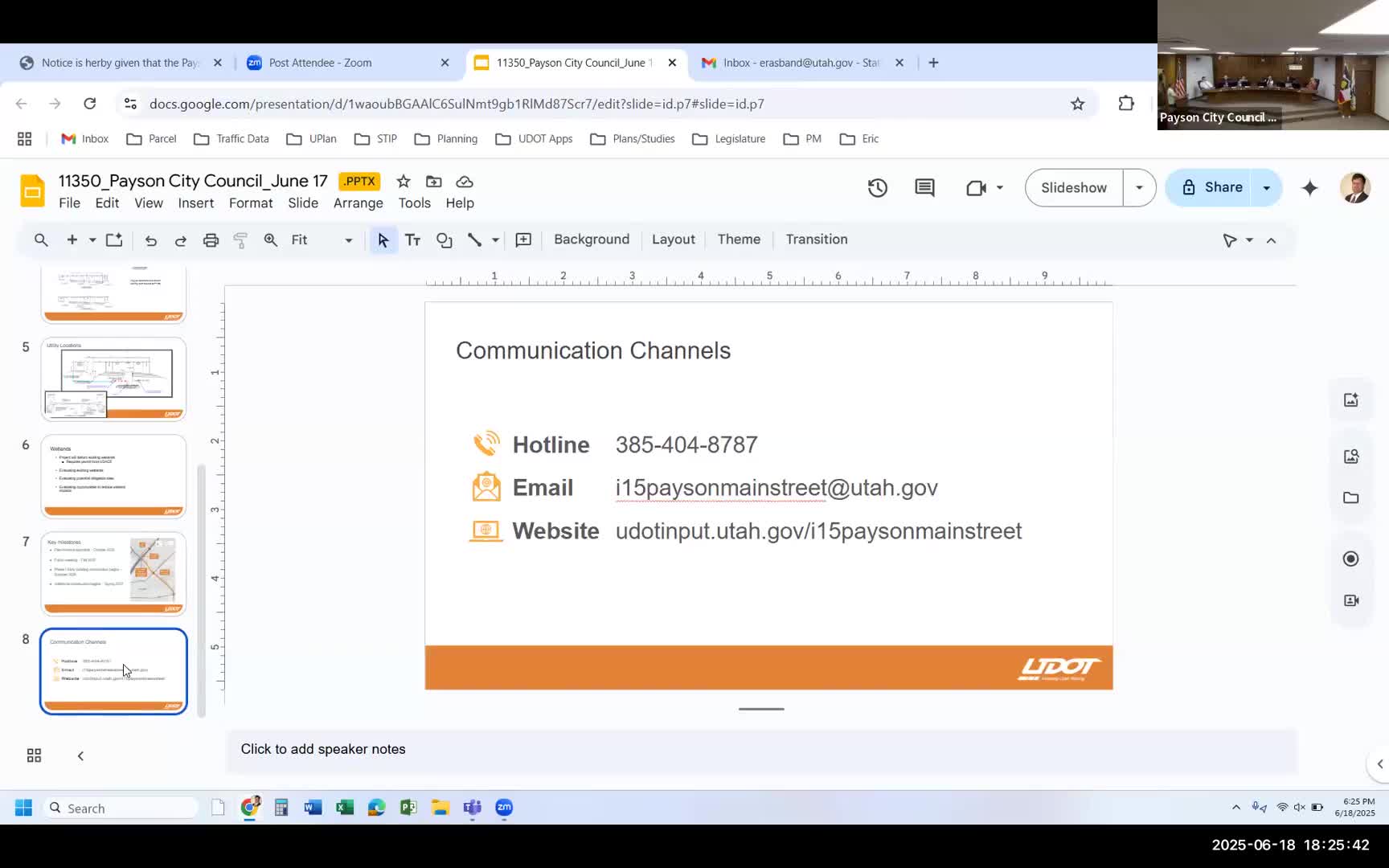This screenshot has height=868, width=1389.
Task: Select slide 7 Key milestones thumbnail
Action: coord(113,573)
